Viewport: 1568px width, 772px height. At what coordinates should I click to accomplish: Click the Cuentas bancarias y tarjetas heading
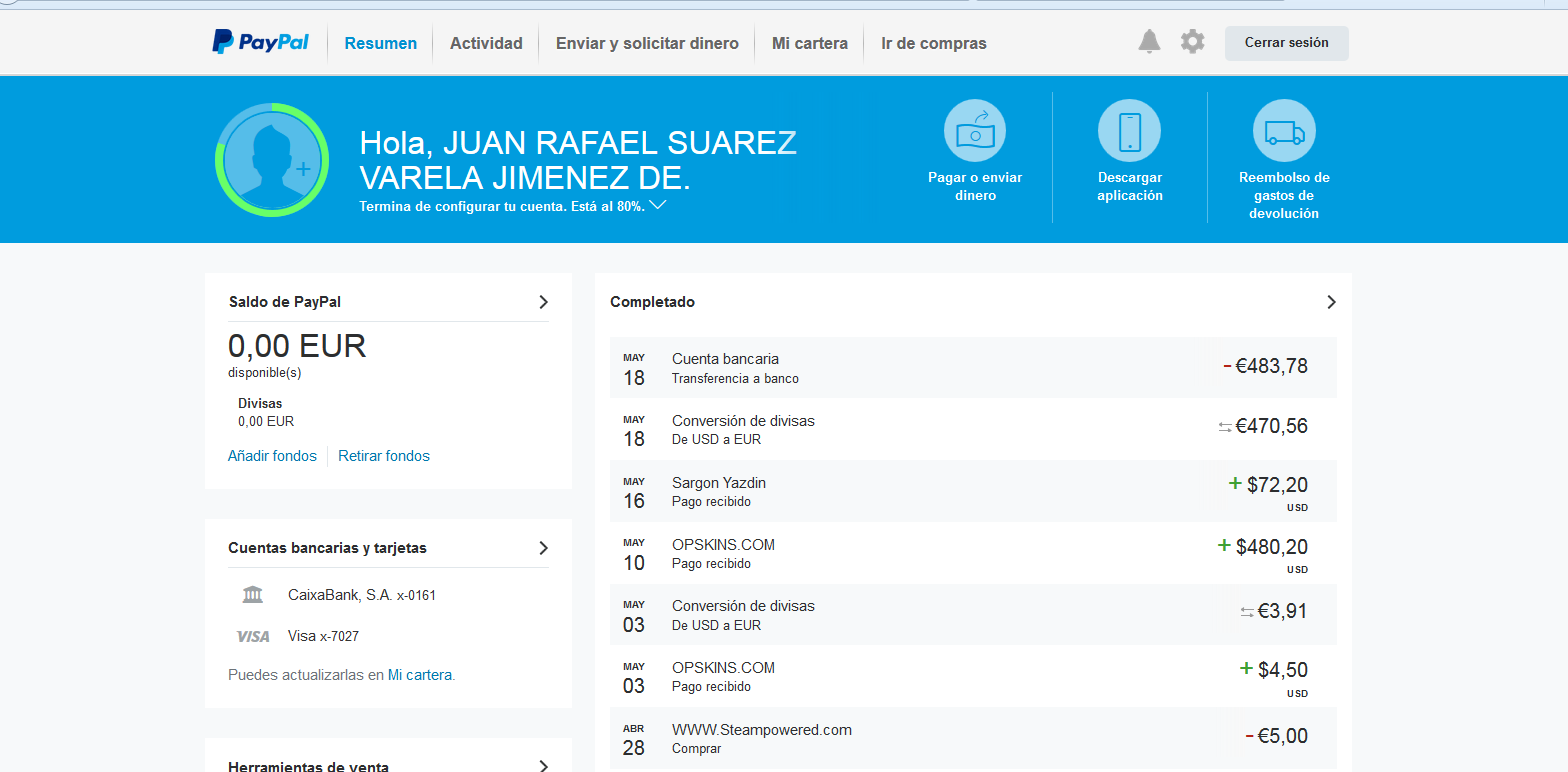point(327,548)
